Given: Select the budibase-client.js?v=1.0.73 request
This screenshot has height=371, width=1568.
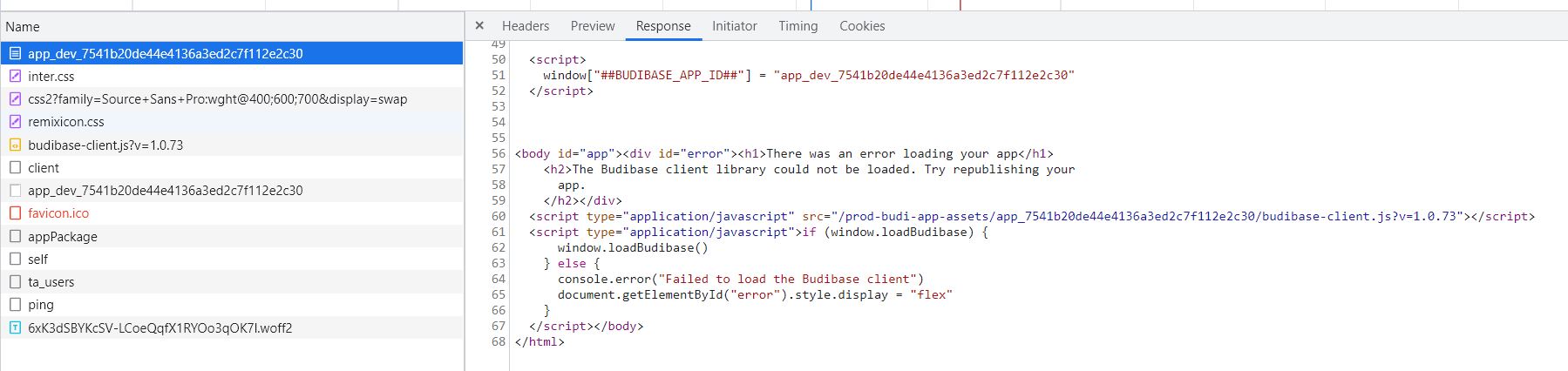Looking at the screenshot, I should (232, 145).
